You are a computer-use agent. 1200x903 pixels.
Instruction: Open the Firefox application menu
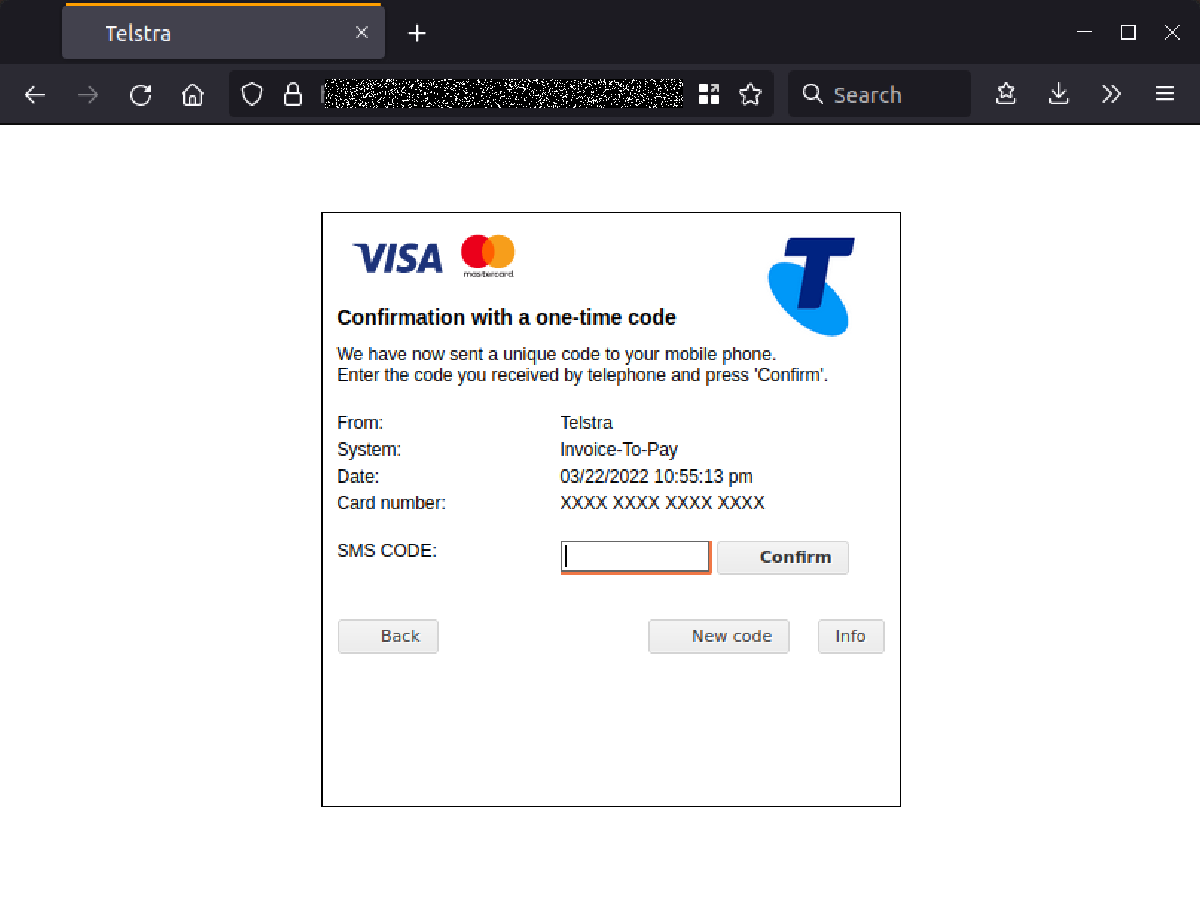(1164, 93)
